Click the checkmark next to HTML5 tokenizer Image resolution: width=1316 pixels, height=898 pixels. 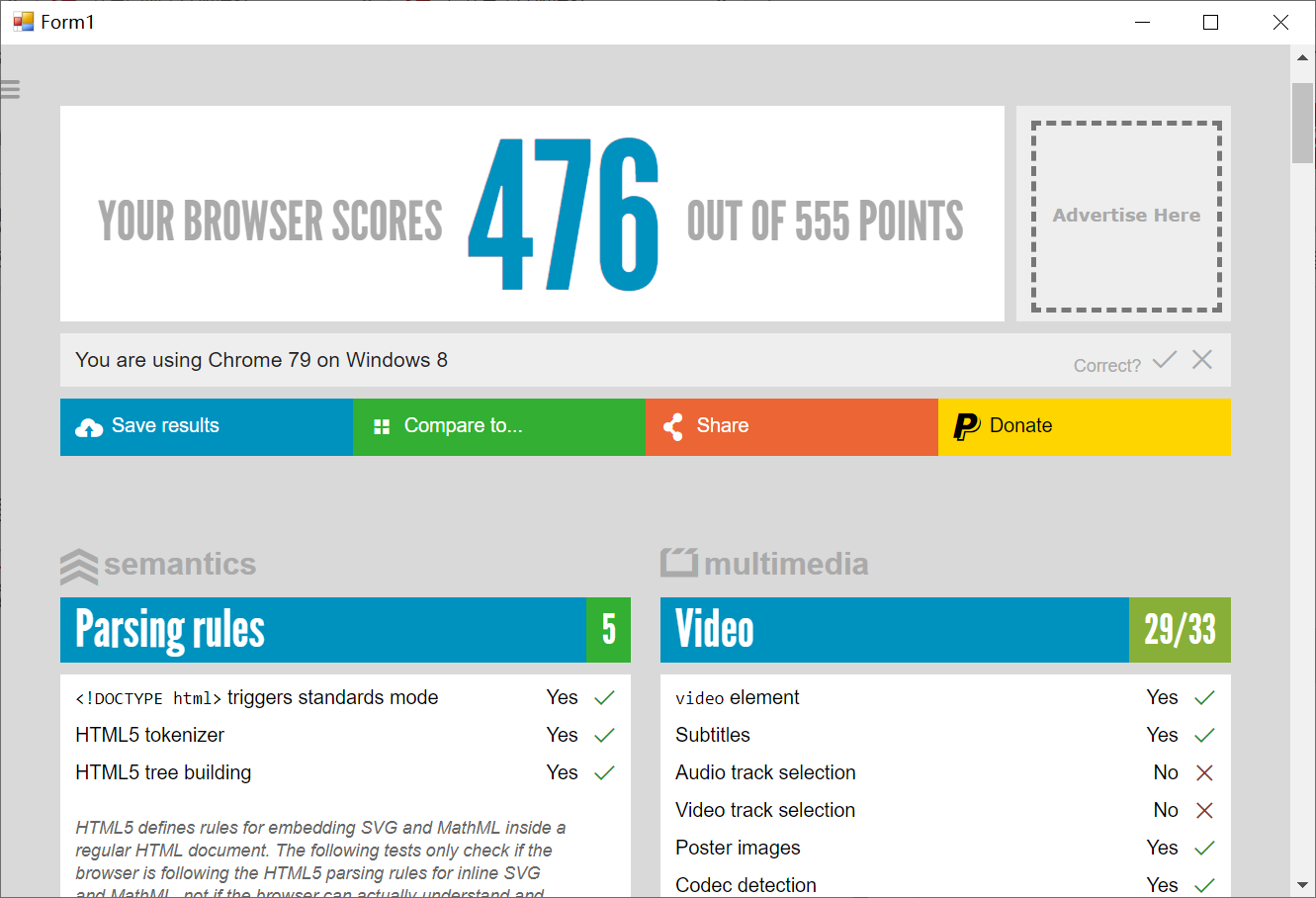[x=604, y=736]
